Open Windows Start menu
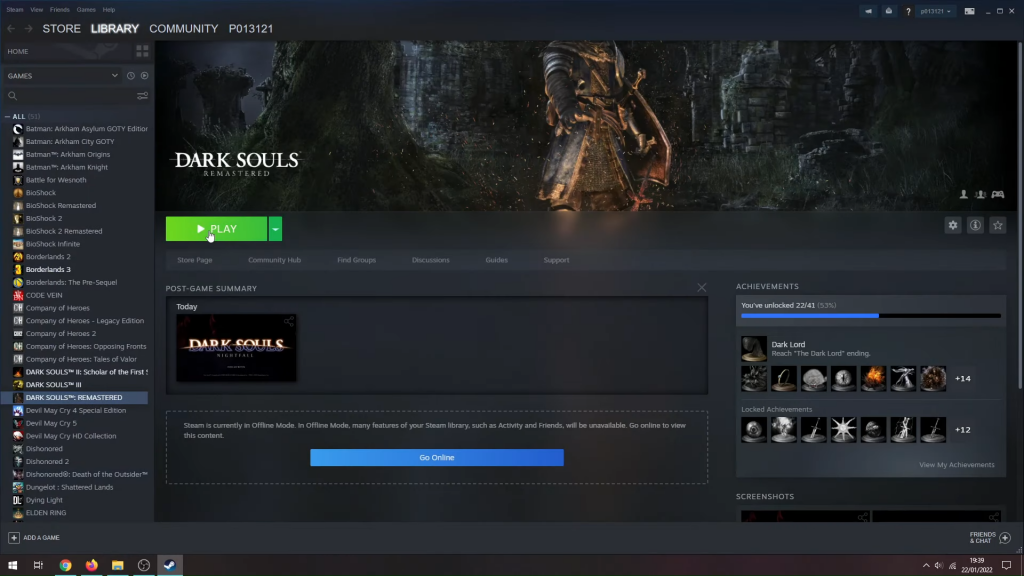1024x576 pixels. [12, 565]
